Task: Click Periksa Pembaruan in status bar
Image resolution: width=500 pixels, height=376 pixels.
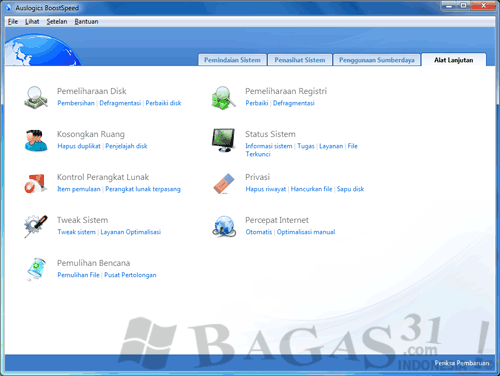Action: tap(462, 363)
